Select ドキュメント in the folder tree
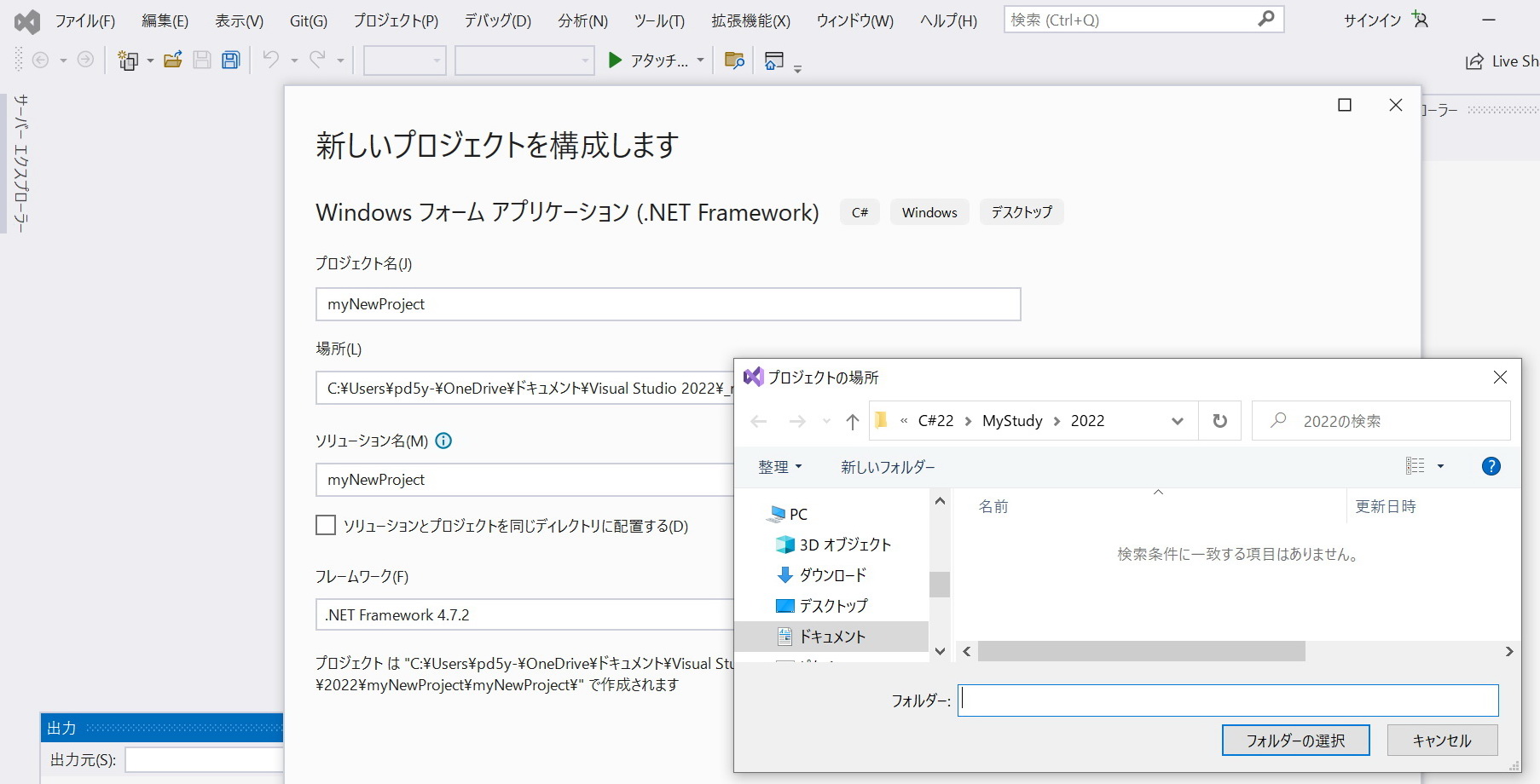Viewport: 1540px width, 784px height. coord(831,637)
